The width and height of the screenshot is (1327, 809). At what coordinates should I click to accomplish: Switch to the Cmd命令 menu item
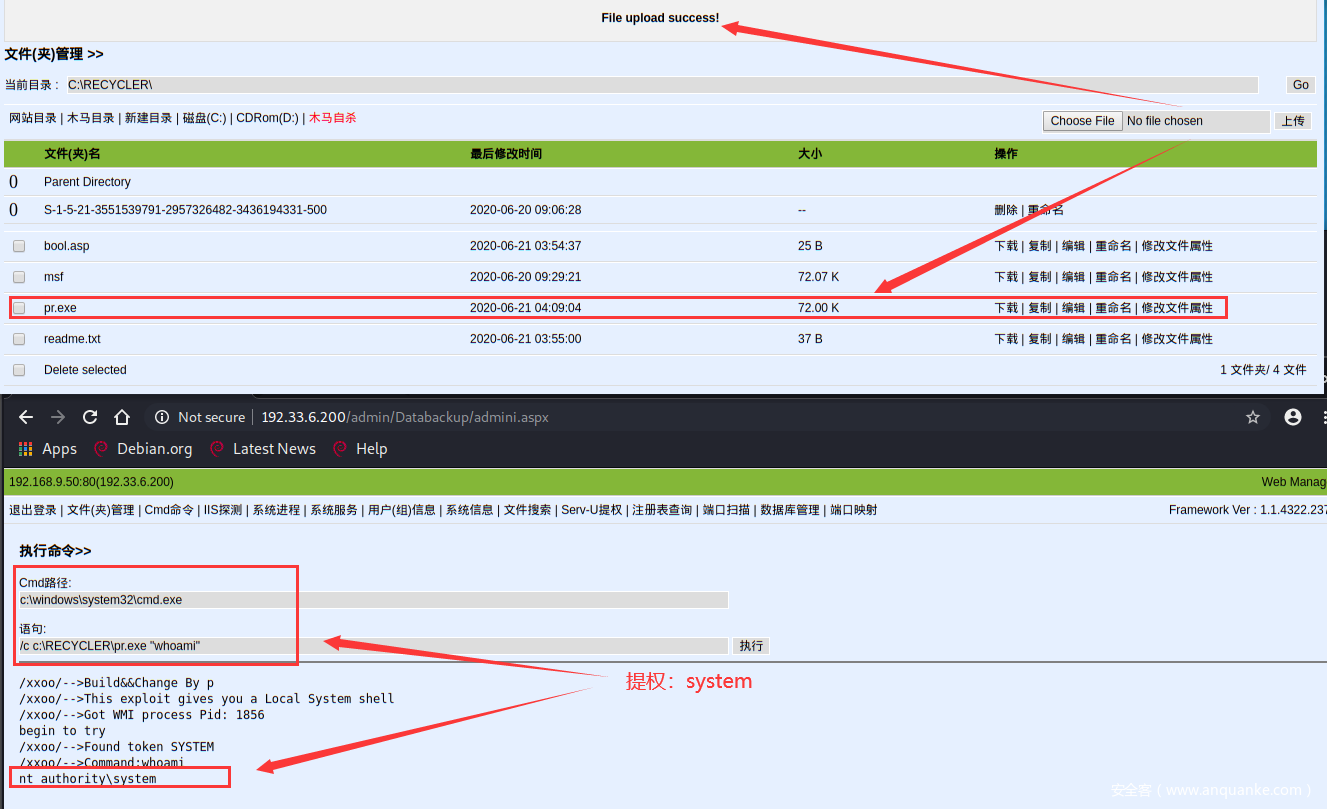(169, 510)
